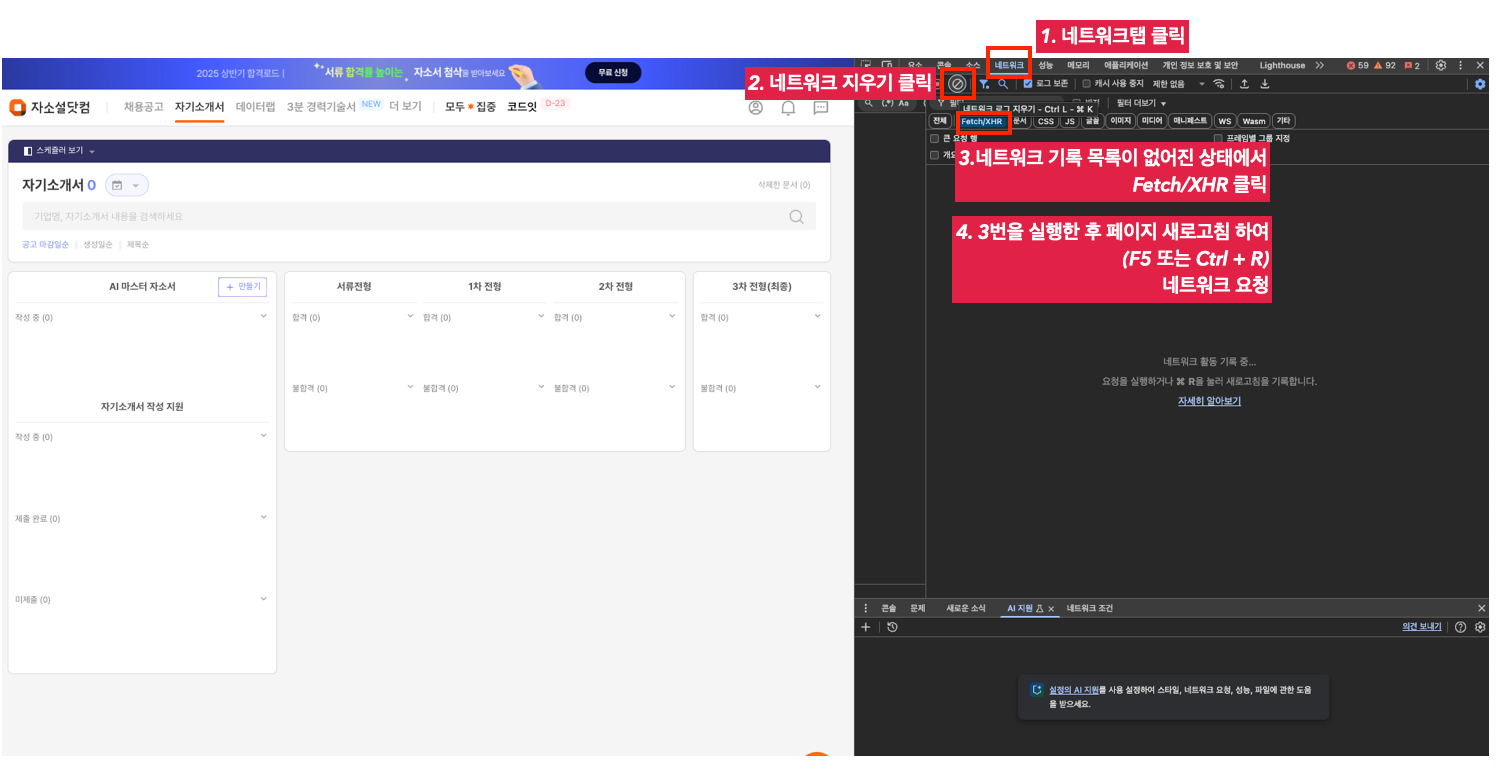The width and height of the screenshot is (1496, 776).
Task: Toggle the 로그 보존 checkbox
Action: 1028,84
